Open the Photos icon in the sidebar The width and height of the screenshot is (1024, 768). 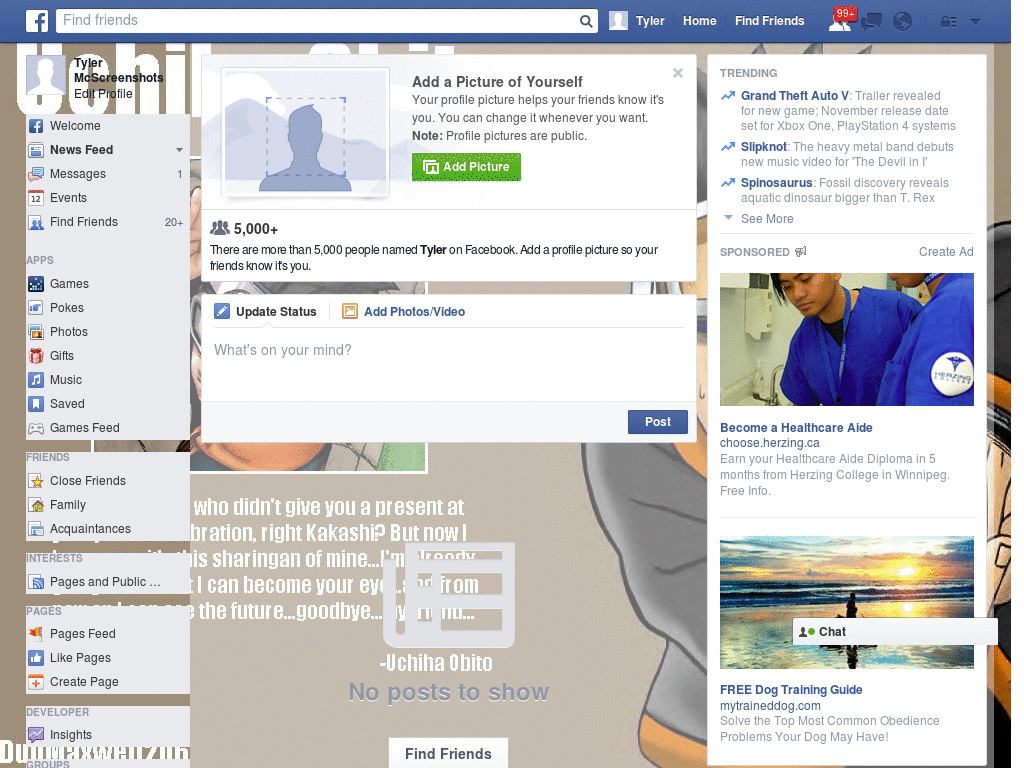click(x=36, y=332)
